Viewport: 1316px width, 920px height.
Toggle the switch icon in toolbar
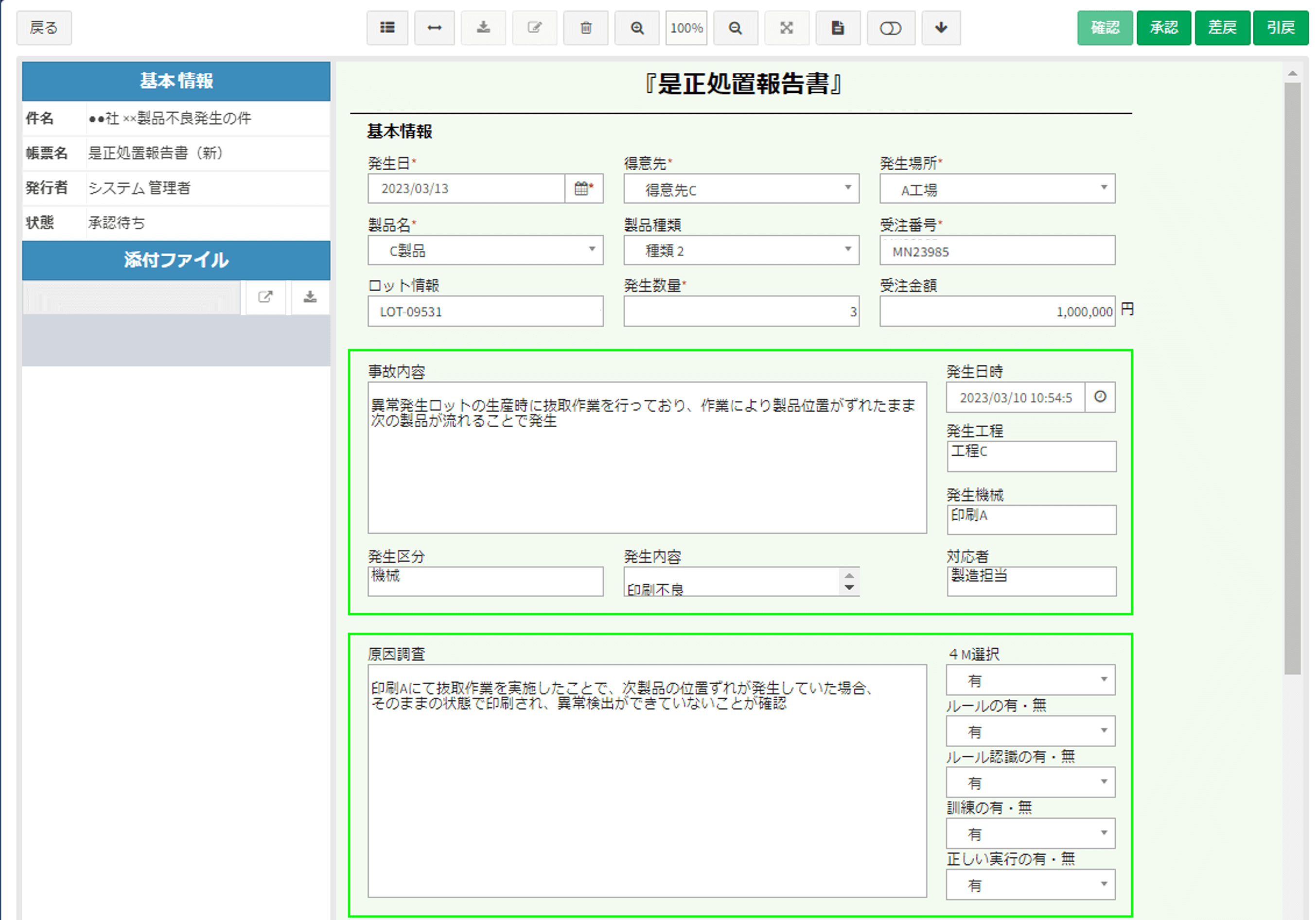891,28
